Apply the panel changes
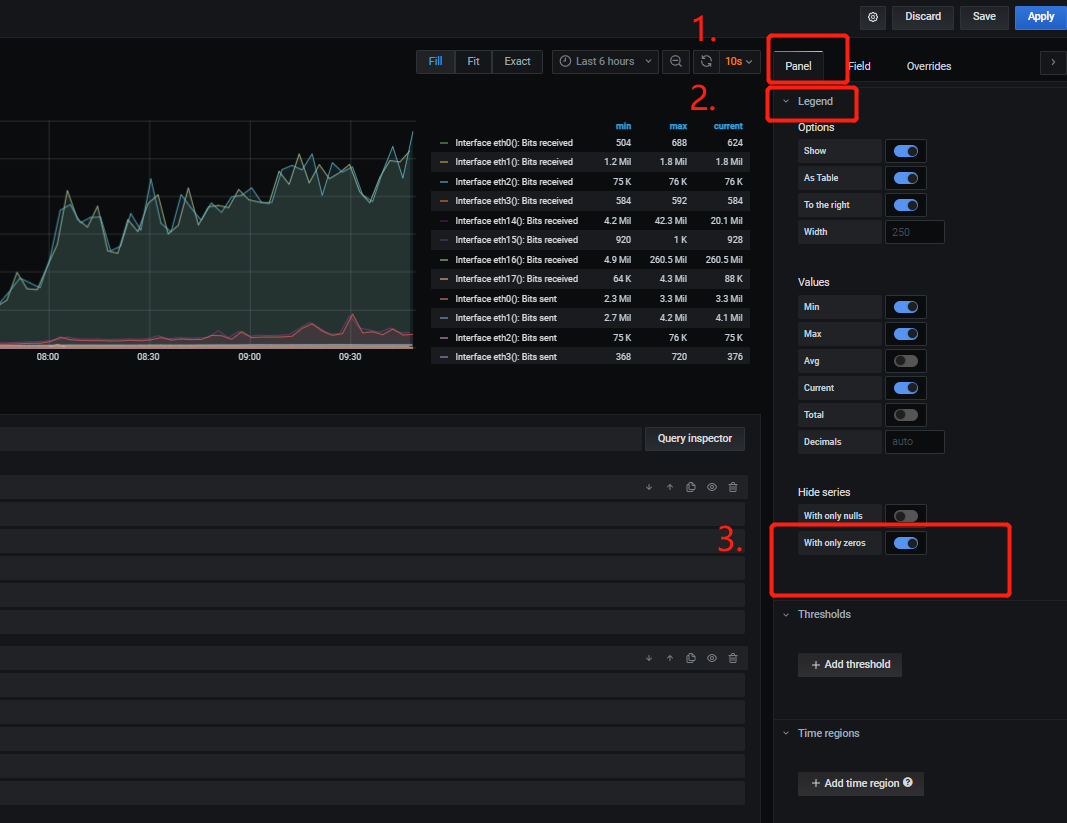Viewport: 1067px width, 823px height. click(1040, 17)
